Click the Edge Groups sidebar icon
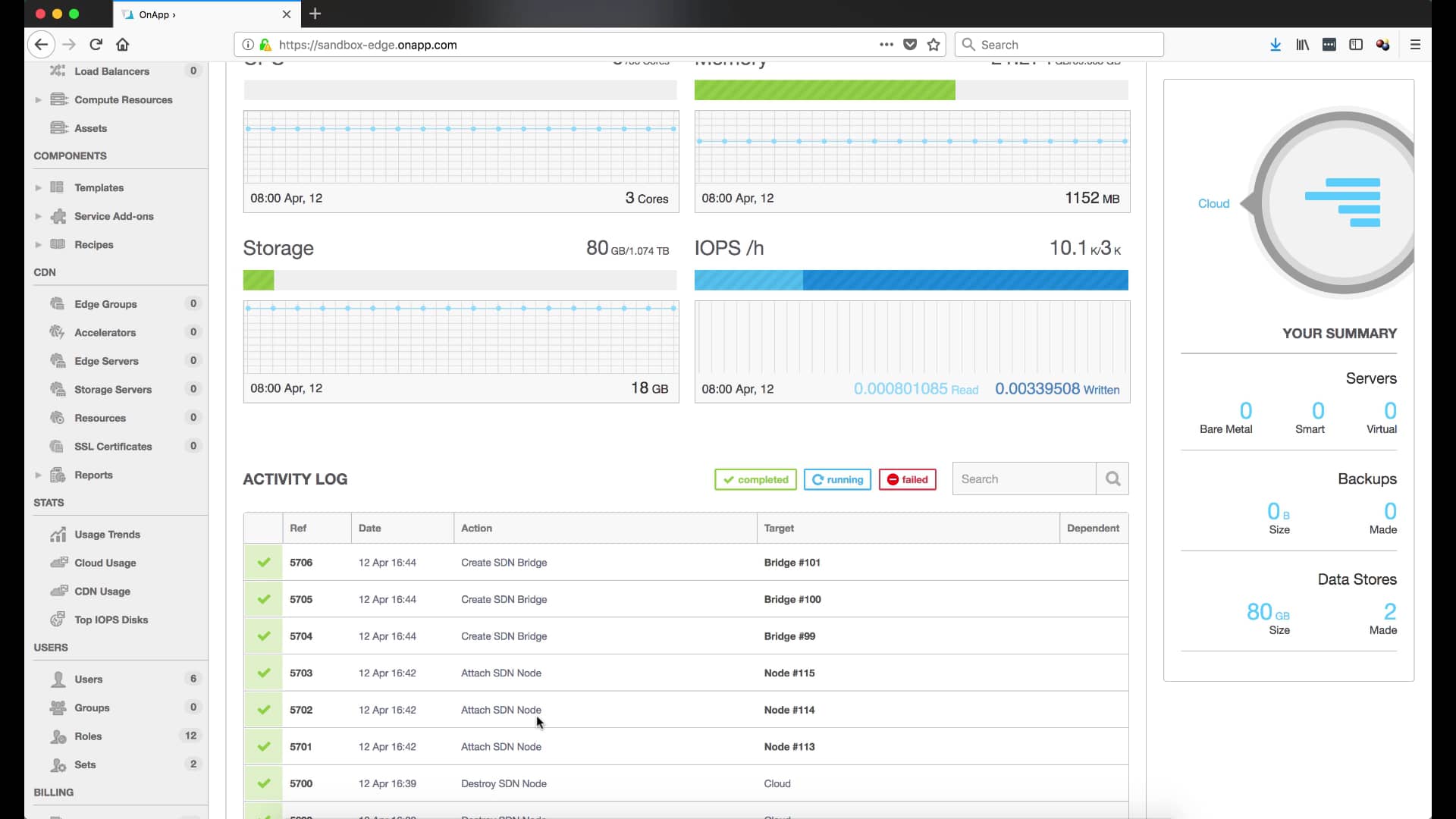The image size is (1456, 819). pyautogui.click(x=58, y=304)
